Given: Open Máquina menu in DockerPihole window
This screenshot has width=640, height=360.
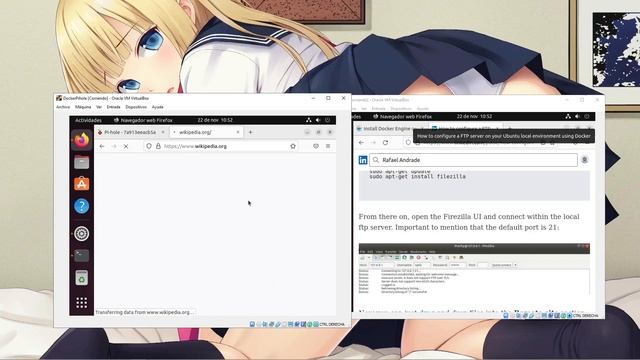Looking at the screenshot, I should pyautogui.click(x=83, y=107).
